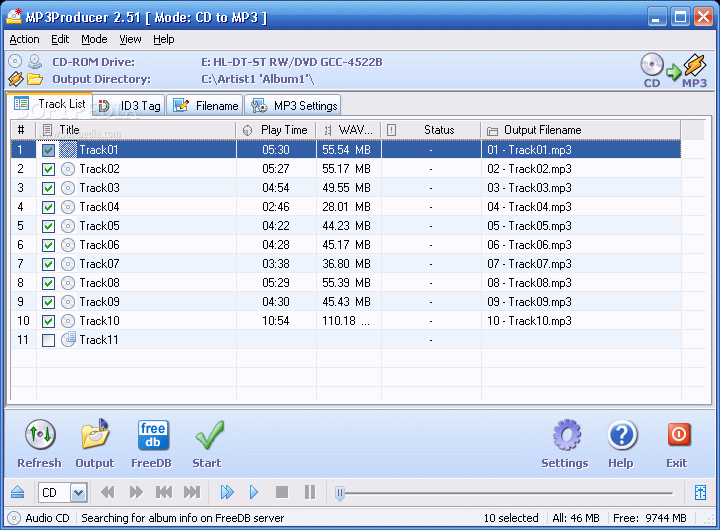Click the output directory path C:\Artist1 'Album1'\

pos(258,79)
